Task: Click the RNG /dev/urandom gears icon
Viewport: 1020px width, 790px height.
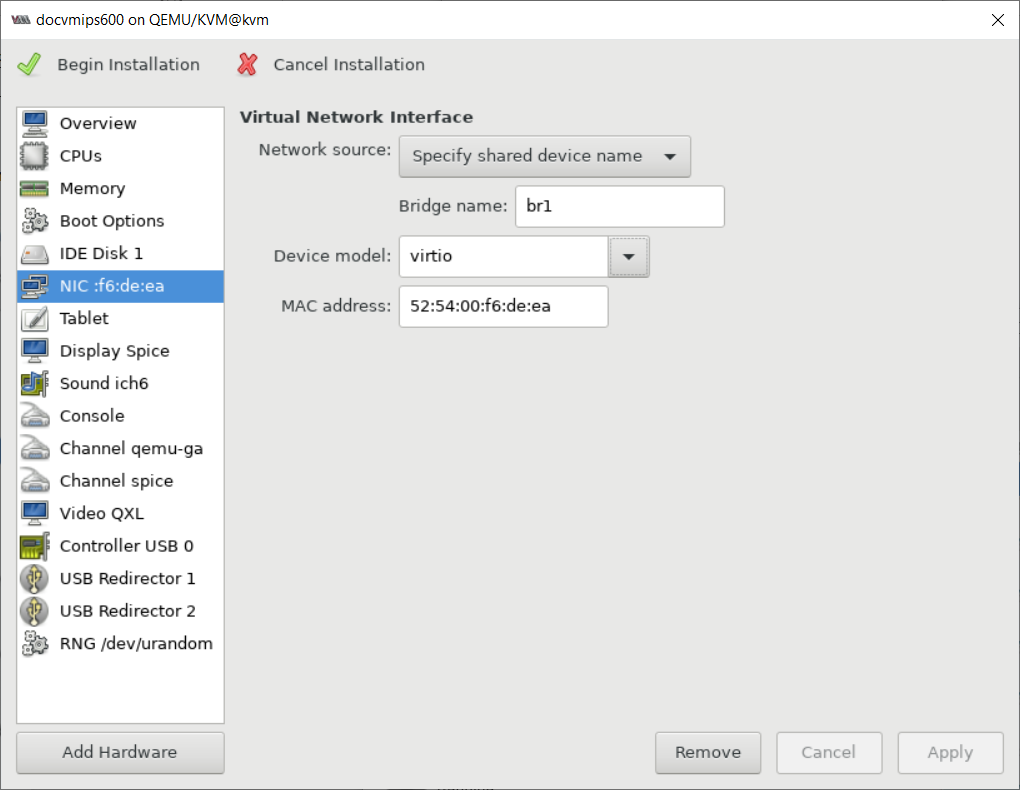Action: coord(34,644)
